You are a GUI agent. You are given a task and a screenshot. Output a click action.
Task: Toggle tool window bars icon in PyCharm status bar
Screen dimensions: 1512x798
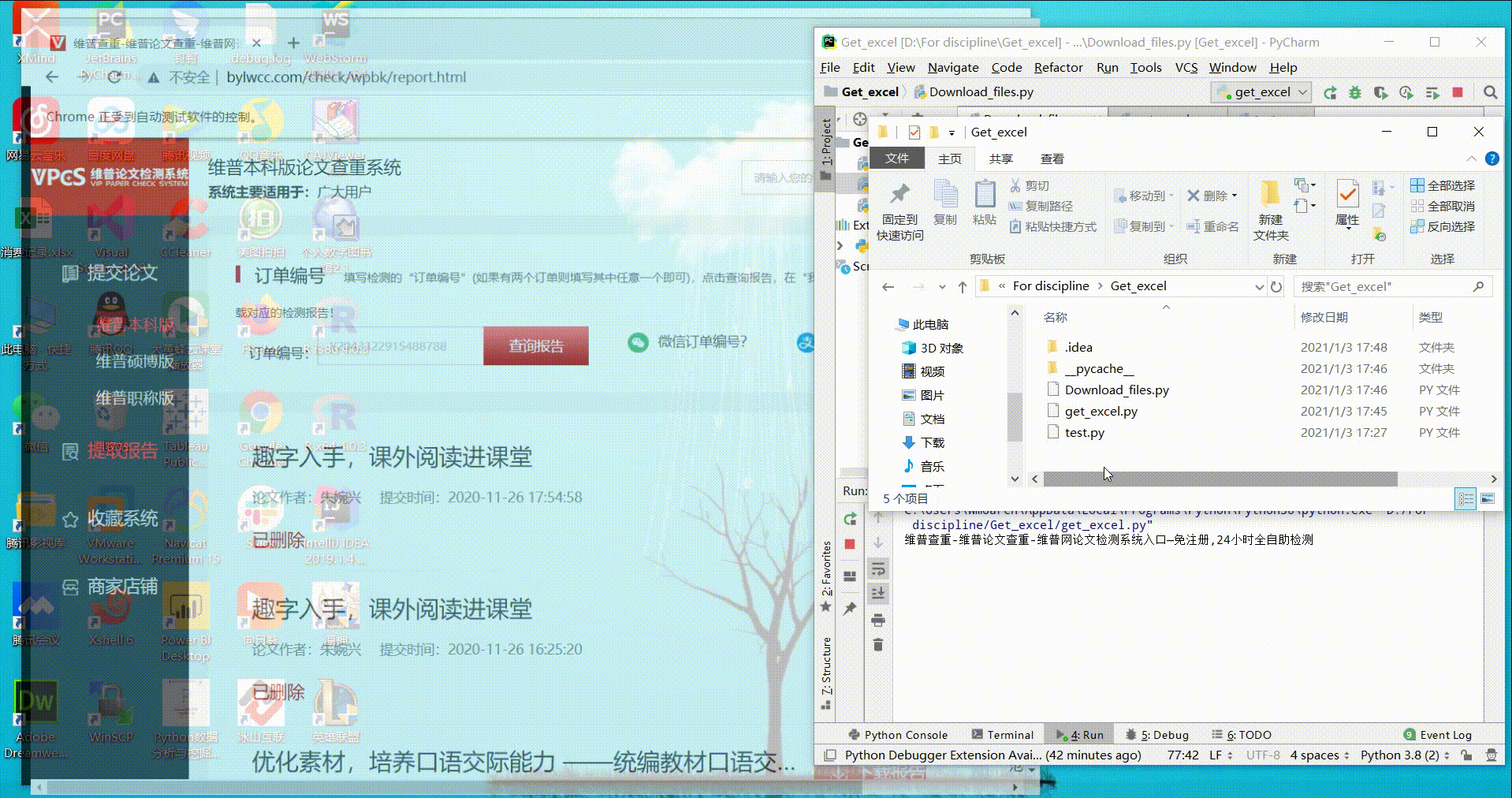tap(829, 755)
